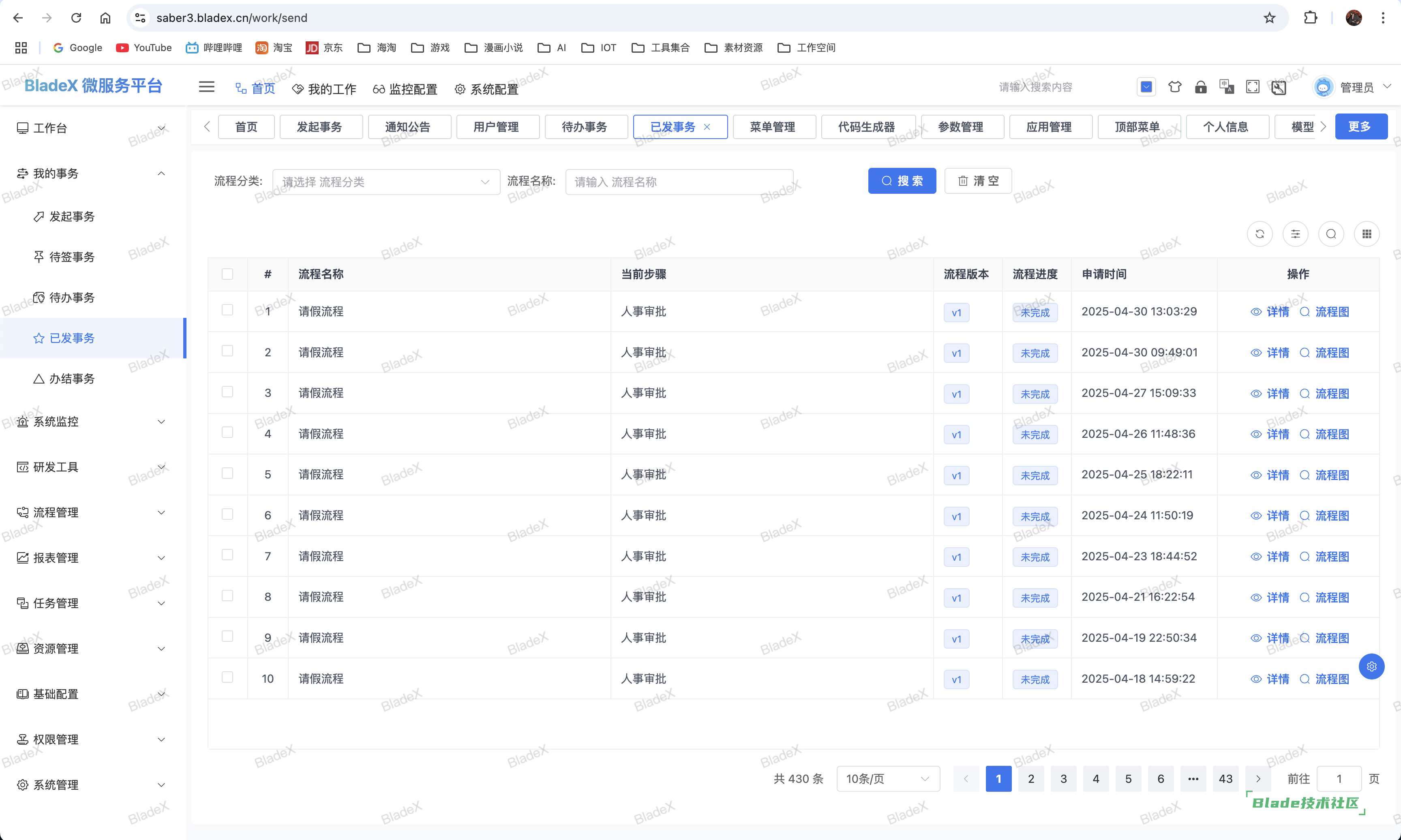Check the checkbox for row 9

coord(227,636)
